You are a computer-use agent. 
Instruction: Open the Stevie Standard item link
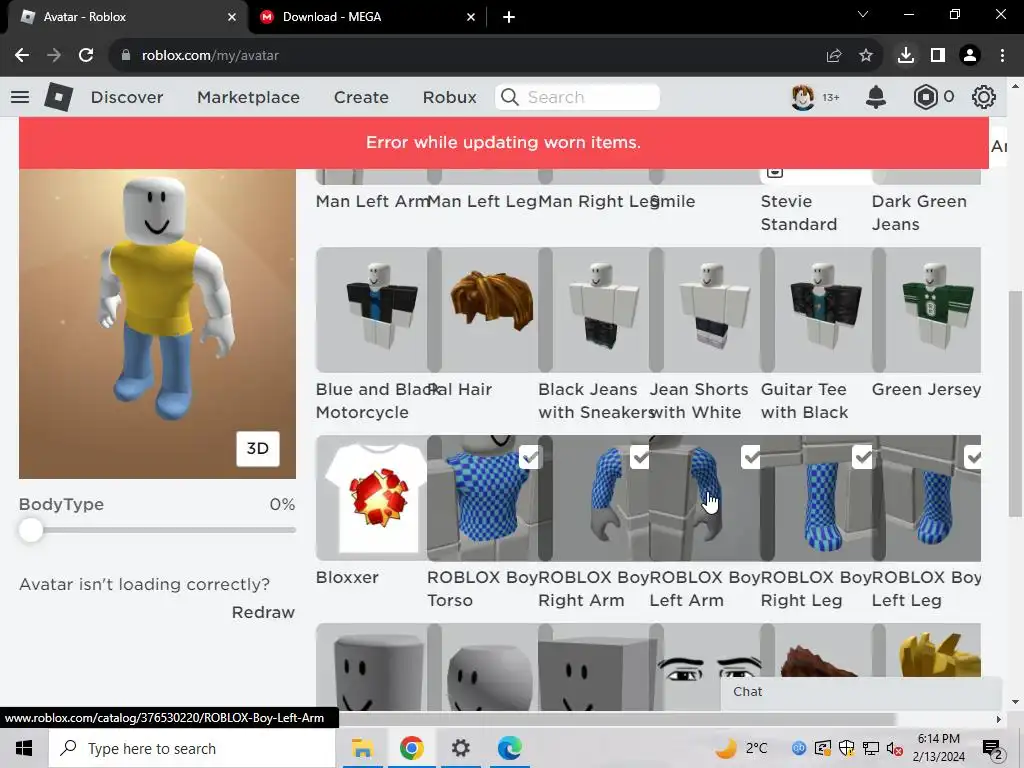tap(799, 213)
